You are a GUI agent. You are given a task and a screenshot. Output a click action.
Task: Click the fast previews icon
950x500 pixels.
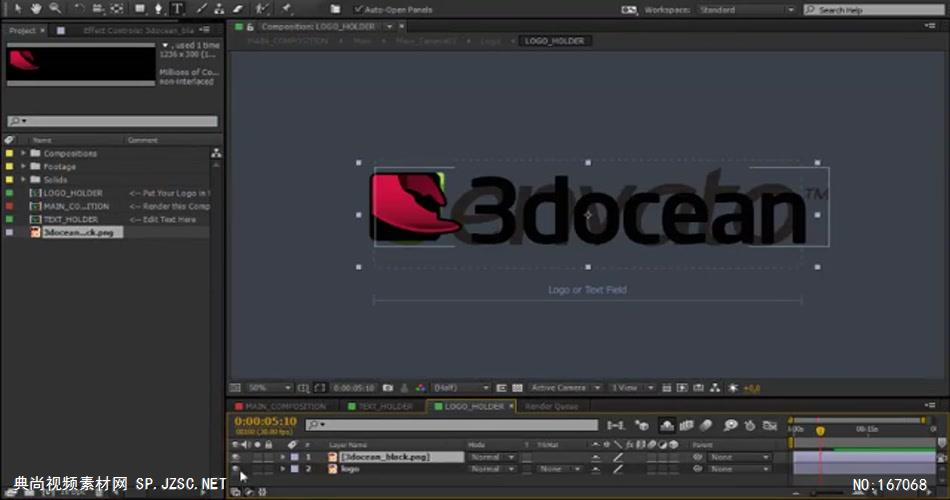point(682,388)
